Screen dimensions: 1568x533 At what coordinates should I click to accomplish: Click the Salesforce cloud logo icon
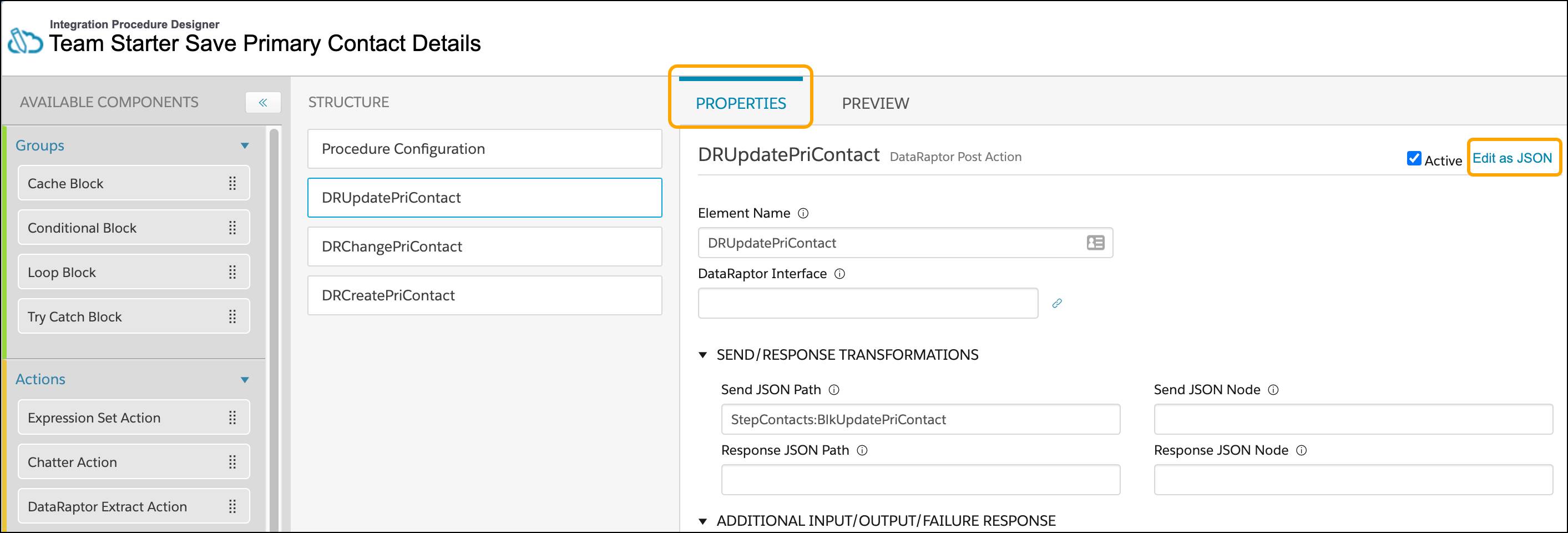(25, 41)
